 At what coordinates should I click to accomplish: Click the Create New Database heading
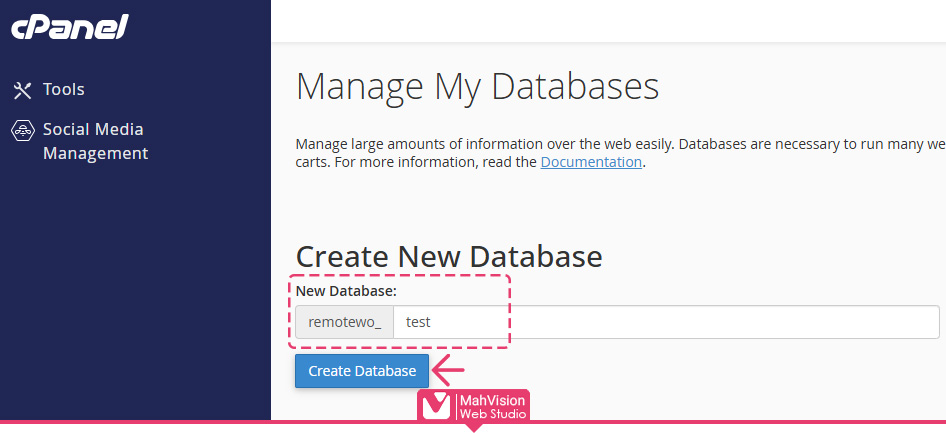449,256
